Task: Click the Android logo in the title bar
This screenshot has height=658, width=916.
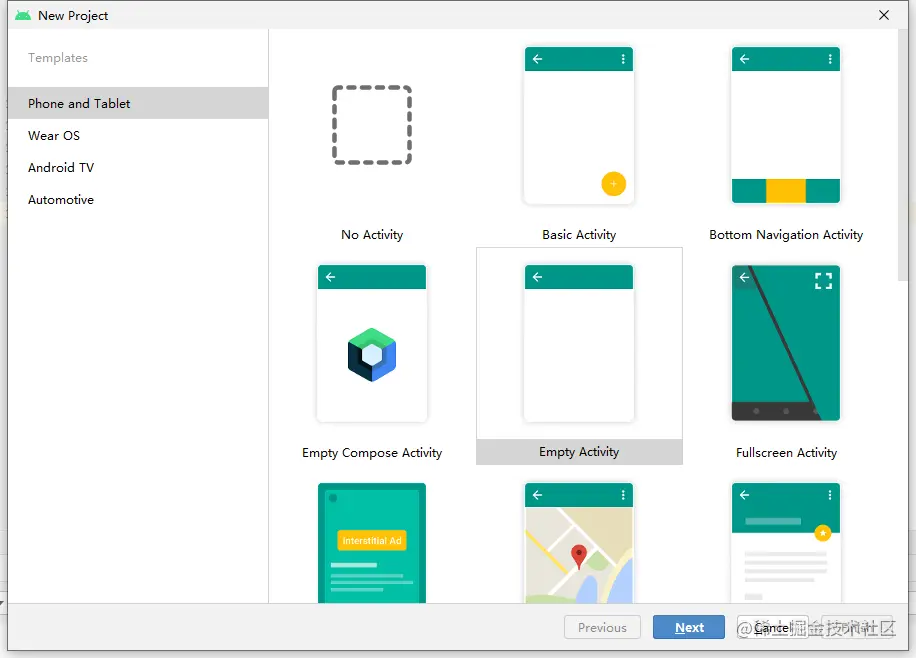Action: 23,16
